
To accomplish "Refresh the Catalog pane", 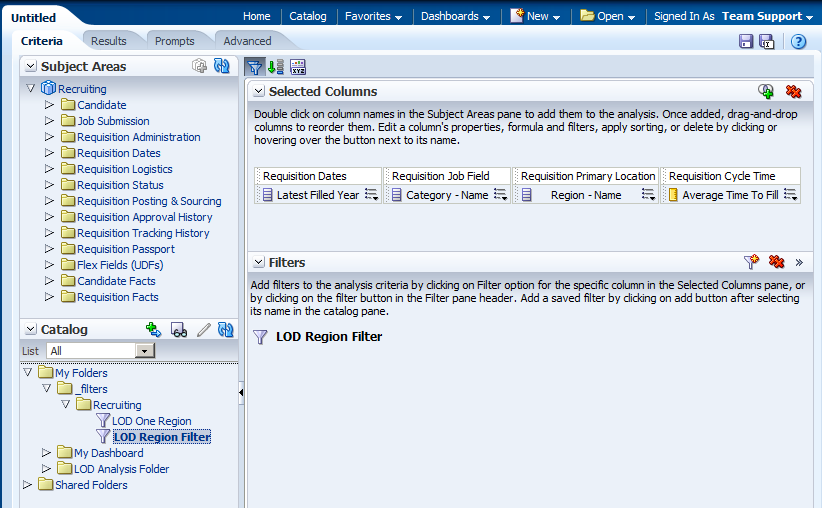I will pos(225,329).
